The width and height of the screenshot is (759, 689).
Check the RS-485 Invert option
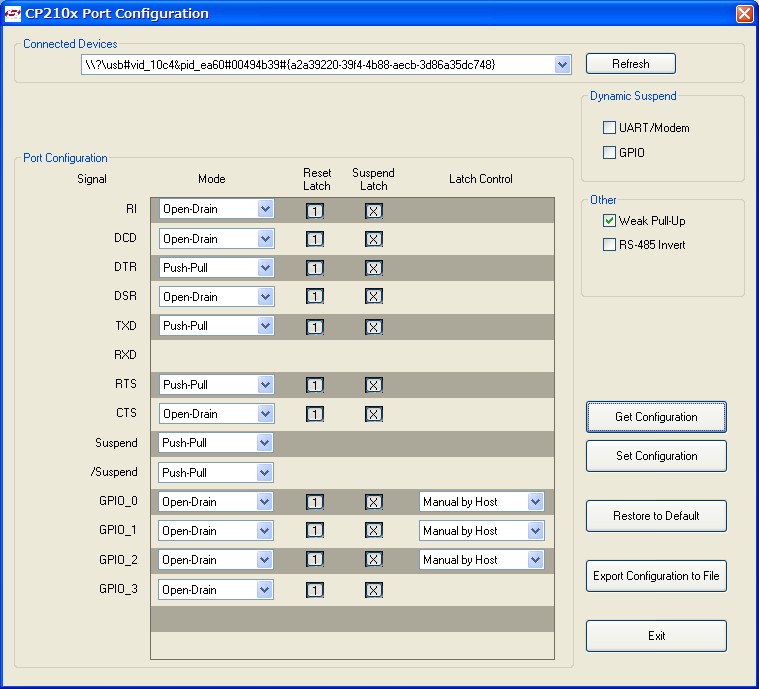(x=609, y=245)
